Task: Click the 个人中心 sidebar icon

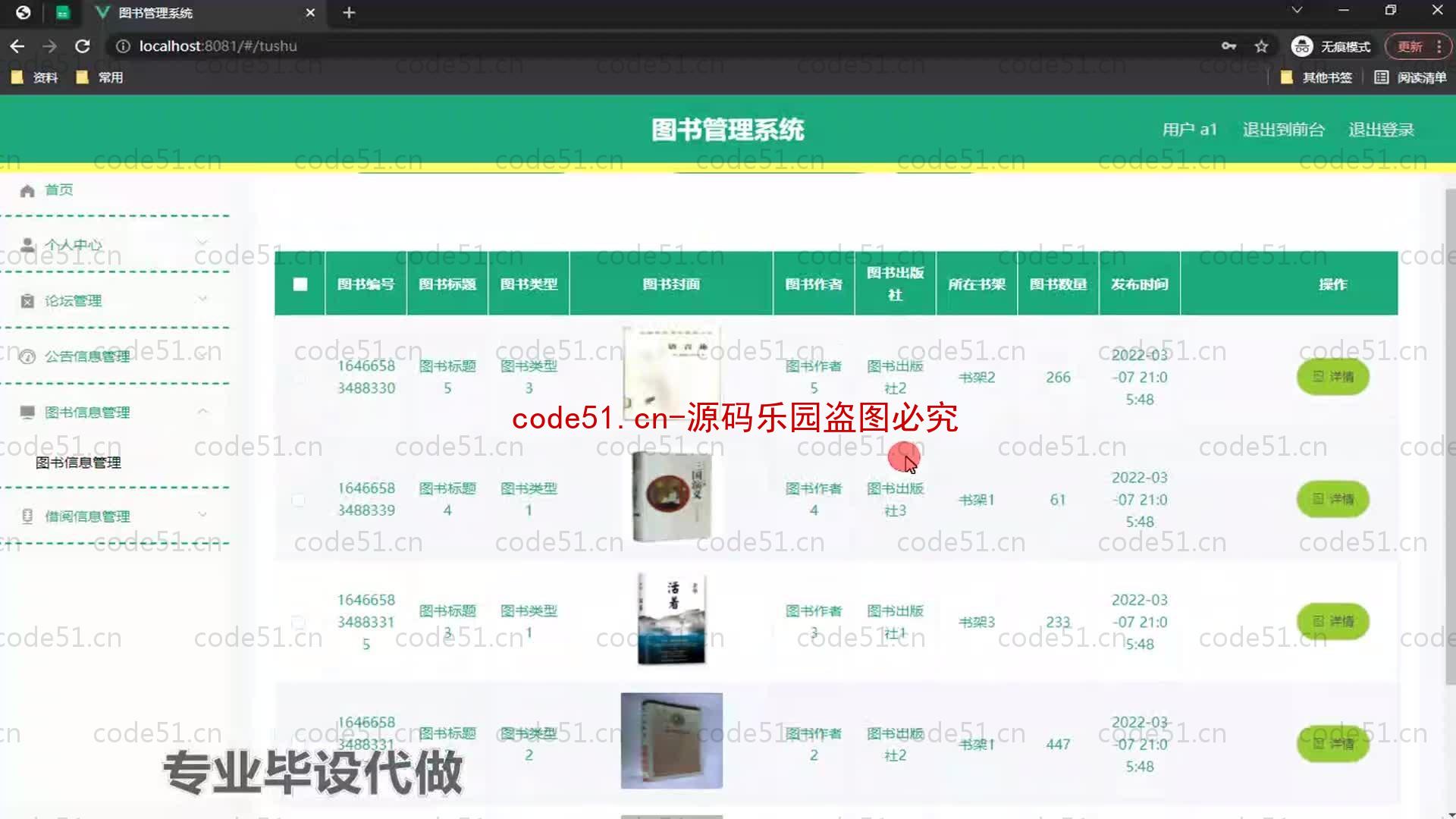Action: pyautogui.click(x=27, y=245)
